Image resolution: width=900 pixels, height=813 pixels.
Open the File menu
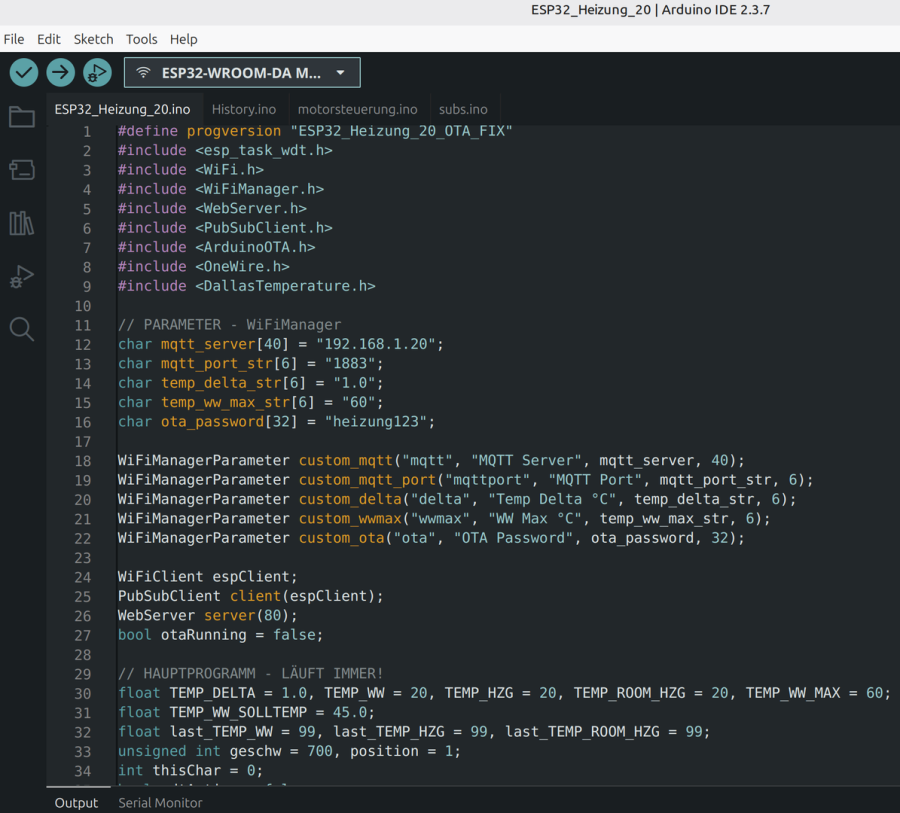[14, 39]
